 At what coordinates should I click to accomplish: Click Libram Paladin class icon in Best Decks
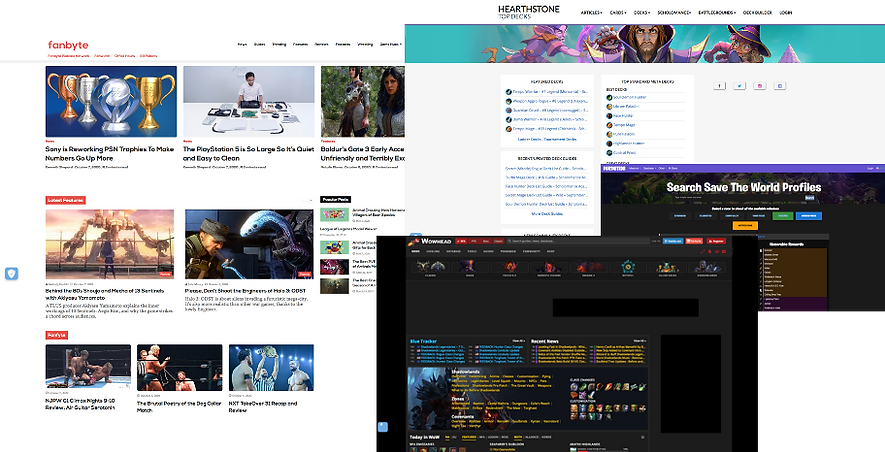point(610,106)
